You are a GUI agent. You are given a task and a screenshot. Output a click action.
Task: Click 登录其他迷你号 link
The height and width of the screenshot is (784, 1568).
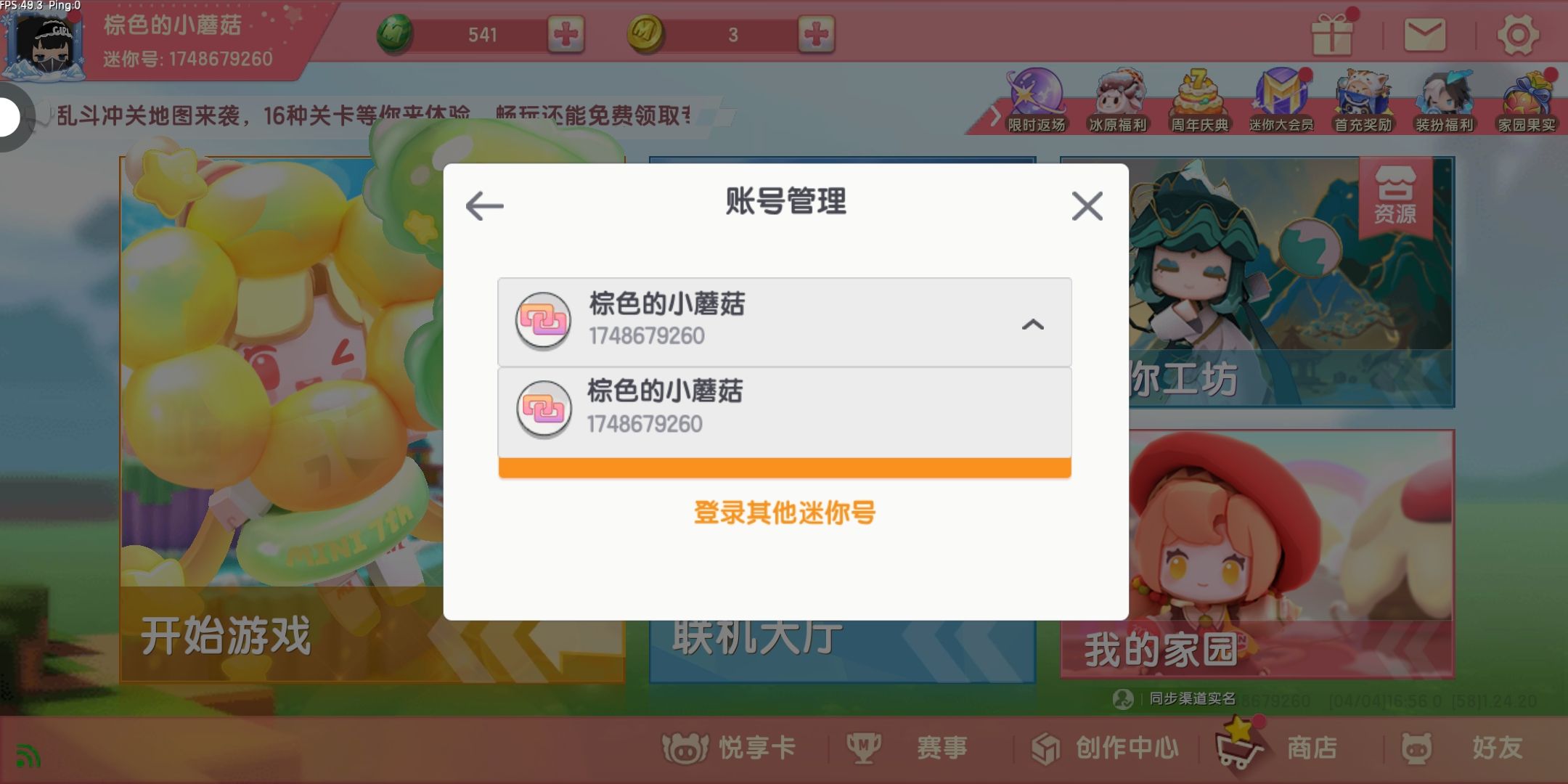tap(785, 513)
